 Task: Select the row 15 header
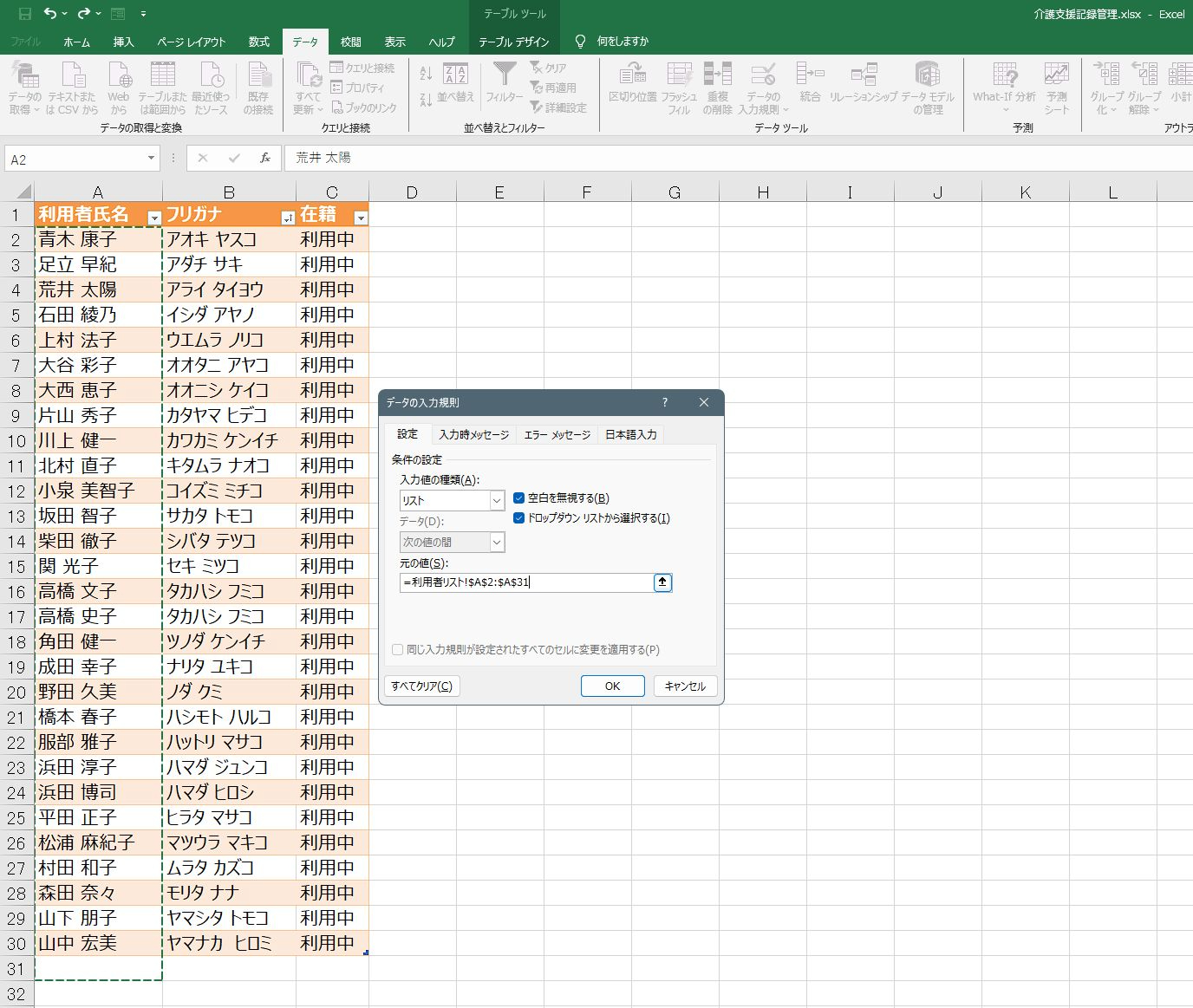pos(16,566)
